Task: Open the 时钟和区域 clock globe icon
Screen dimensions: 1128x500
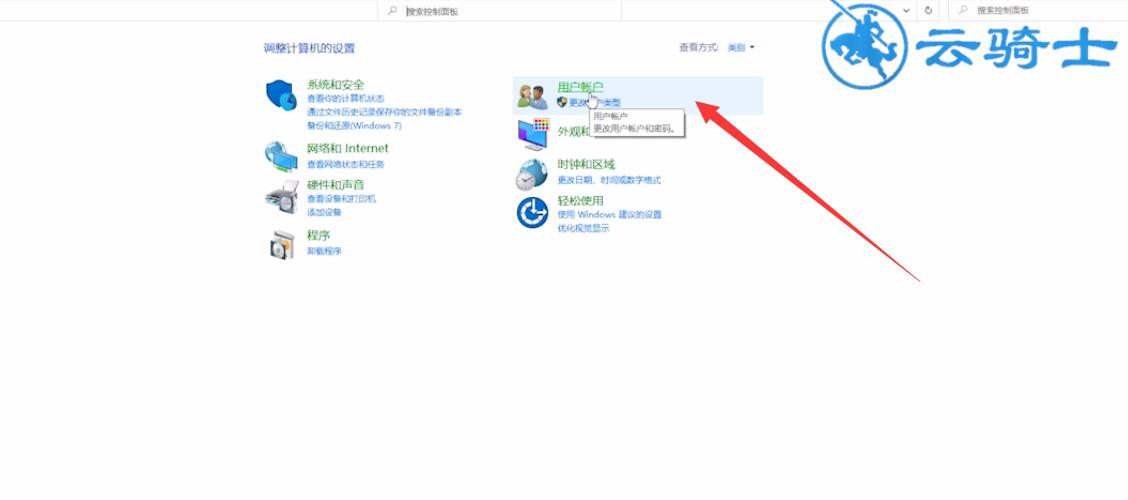Action: (532, 174)
